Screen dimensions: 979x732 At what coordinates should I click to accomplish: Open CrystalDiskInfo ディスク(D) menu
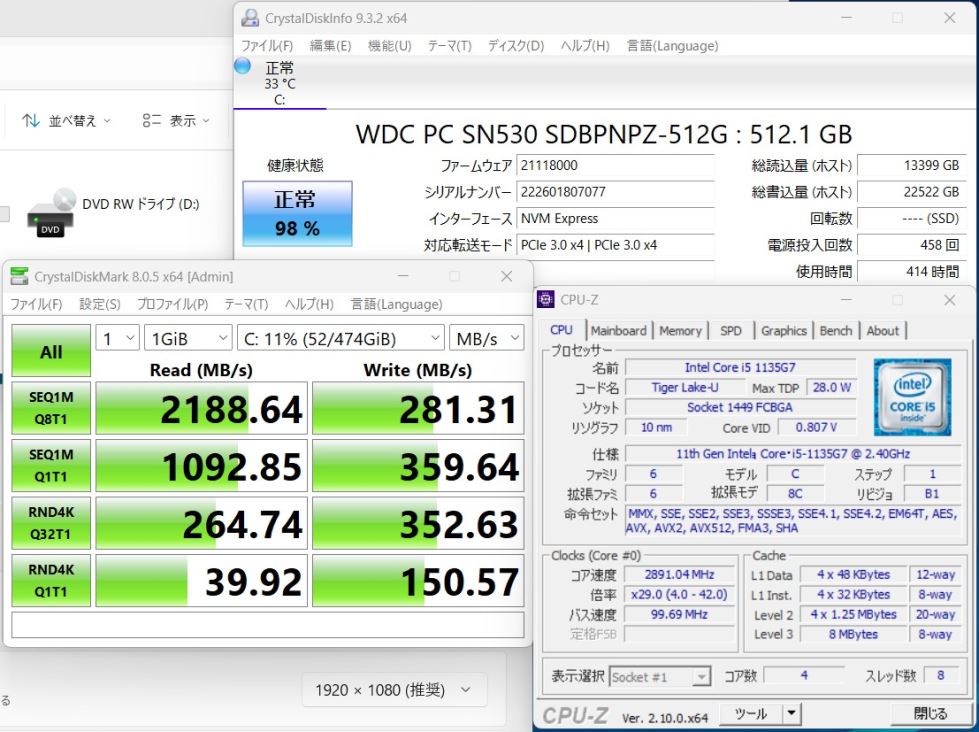516,46
